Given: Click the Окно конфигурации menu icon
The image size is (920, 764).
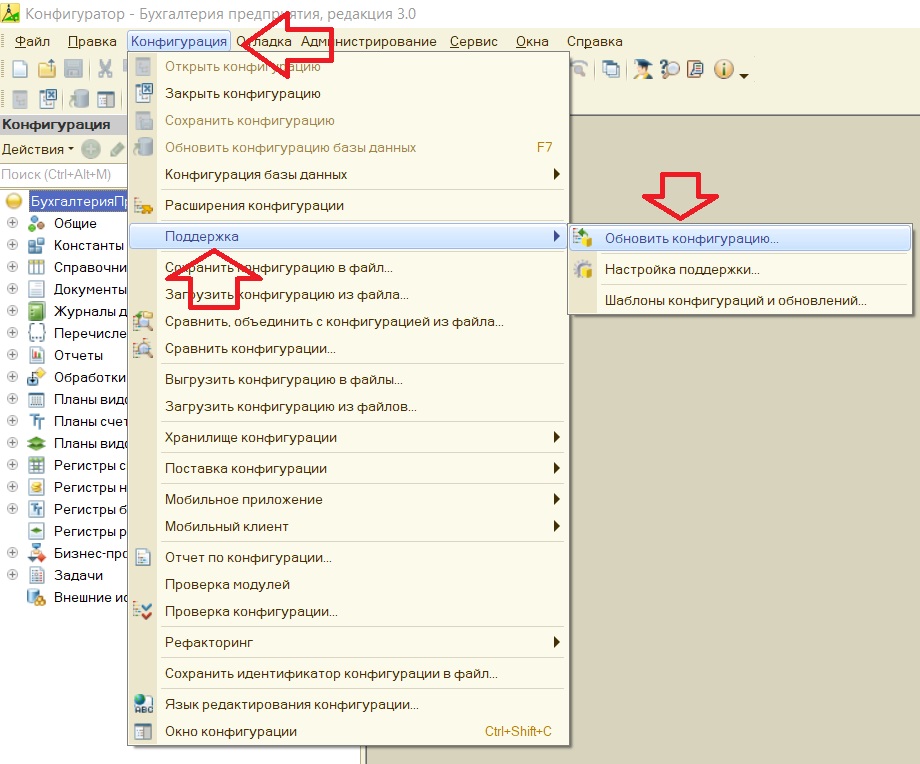Looking at the screenshot, I should 143,732.
